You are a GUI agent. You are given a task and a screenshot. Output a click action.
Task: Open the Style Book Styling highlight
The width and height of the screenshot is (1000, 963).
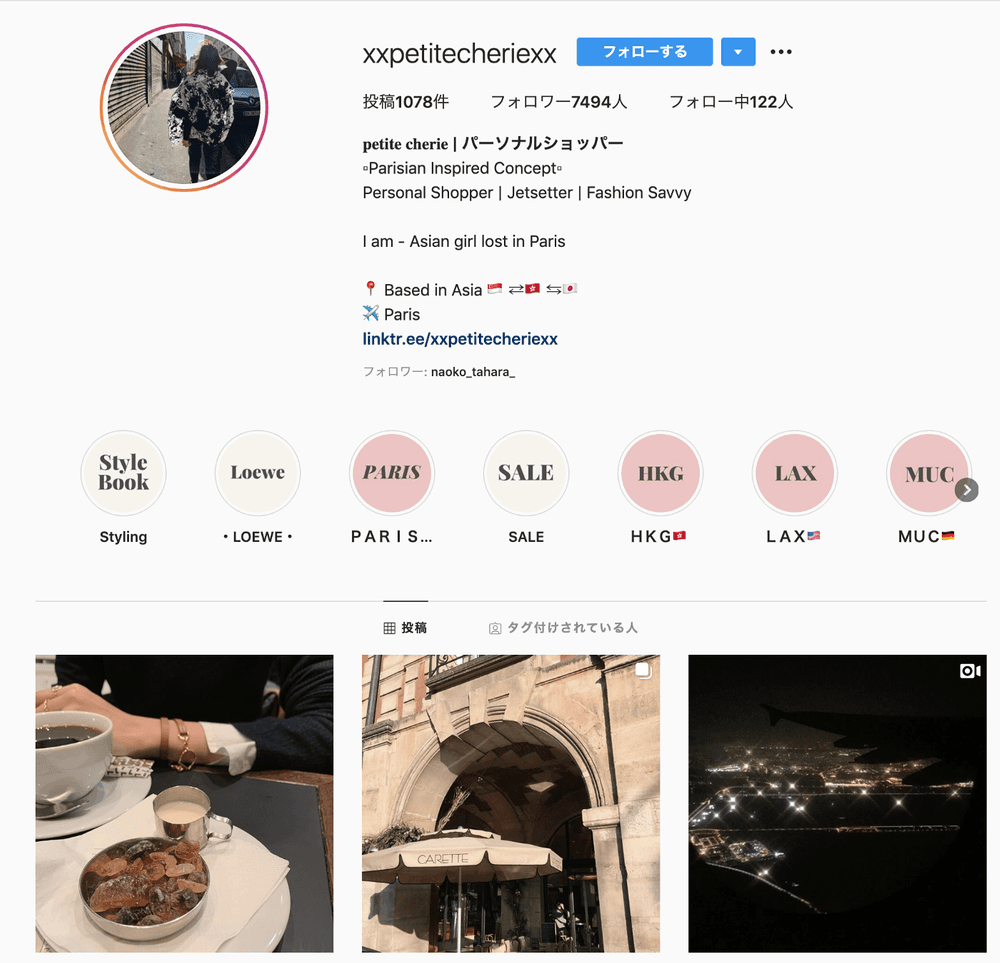[123, 473]
